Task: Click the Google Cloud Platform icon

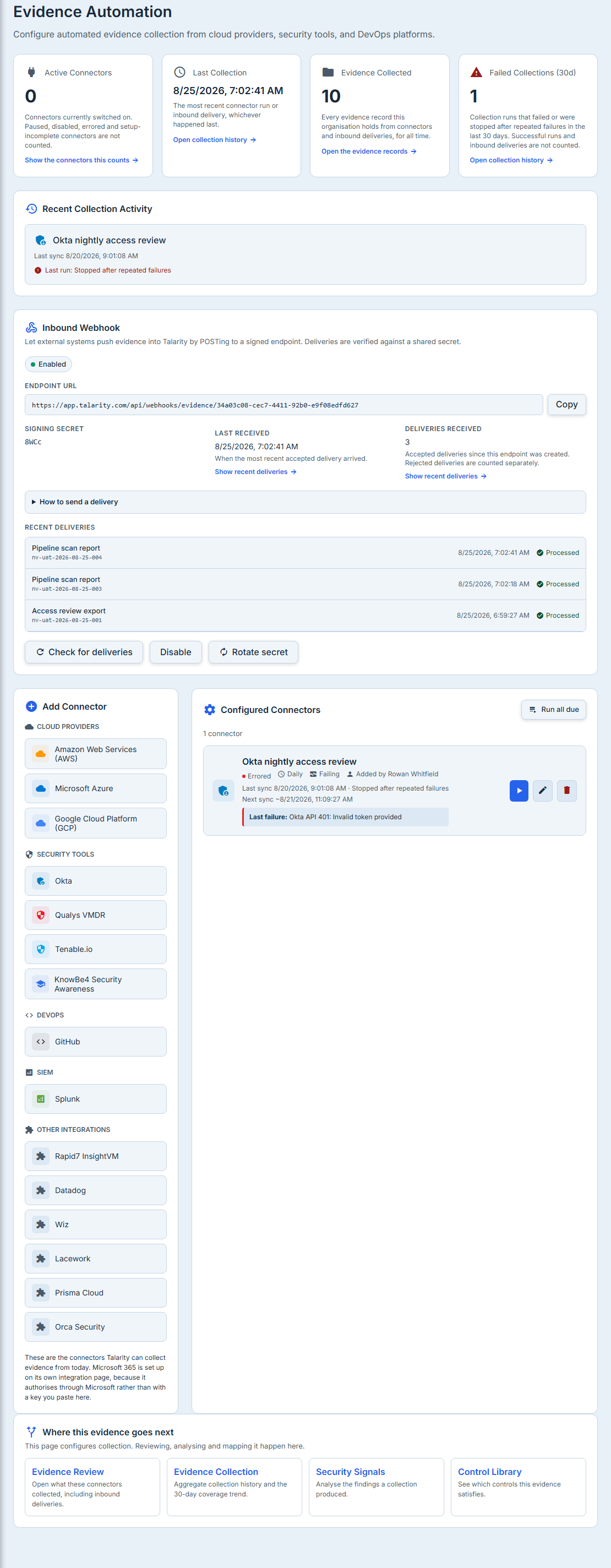Action: point(41,823)
